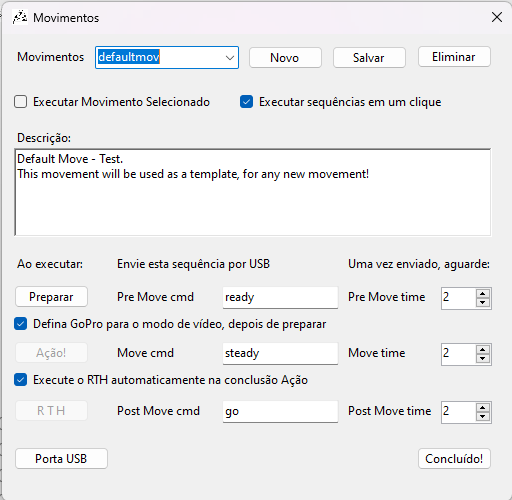Uncheck Executar sequências em um clique
The width and height of the screenshot is (512, 500).
246,102
